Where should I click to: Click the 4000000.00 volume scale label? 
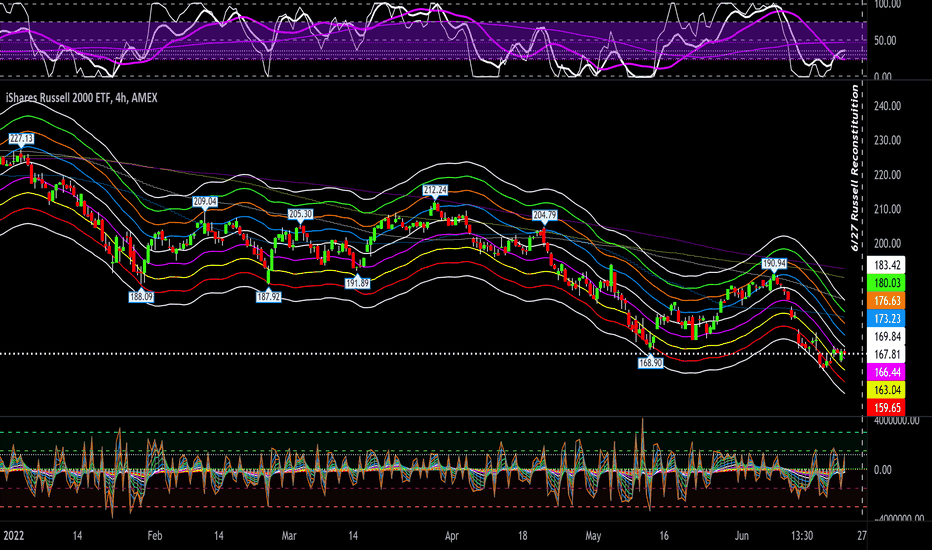coord(896,420)
